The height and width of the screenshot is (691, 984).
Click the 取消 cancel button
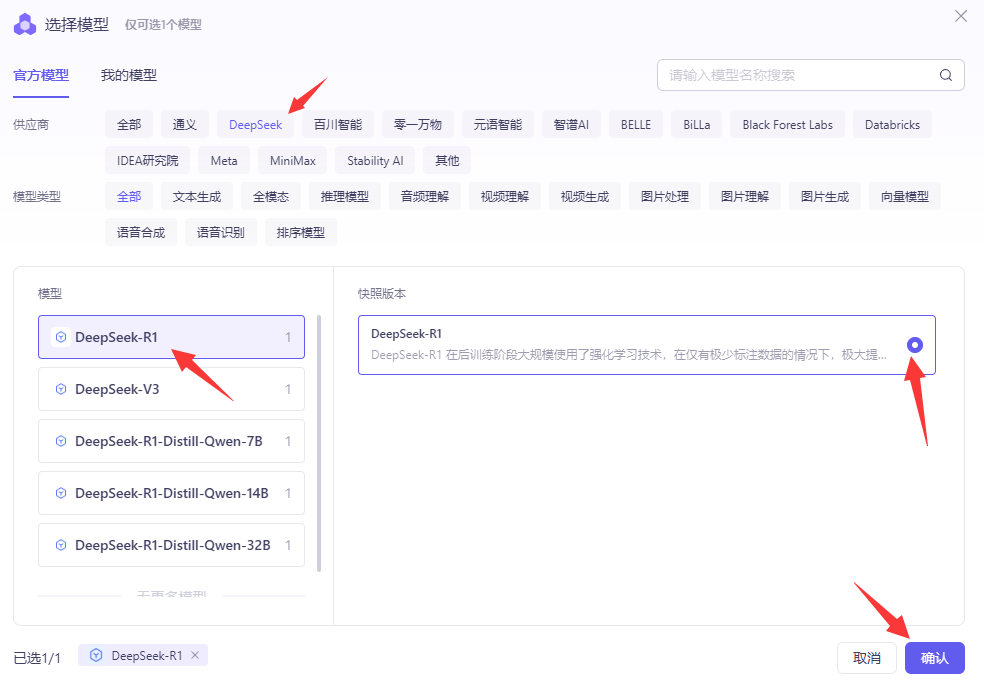click(867, 658)
